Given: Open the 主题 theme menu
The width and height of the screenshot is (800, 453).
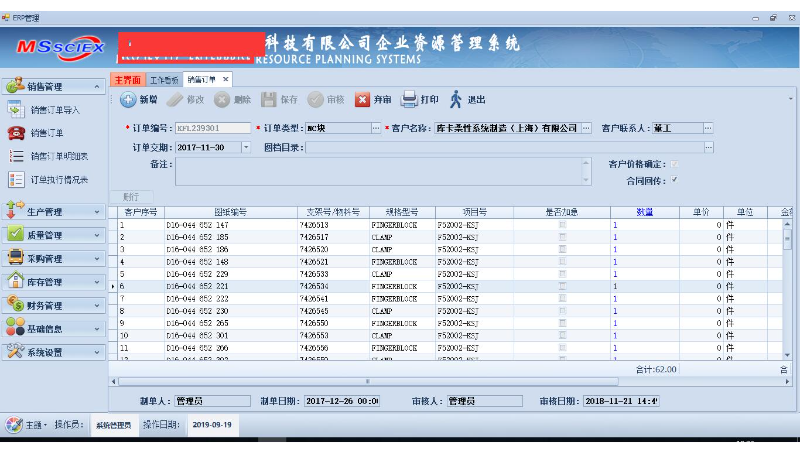Looking at the screenshot, I should click(36, 424).
